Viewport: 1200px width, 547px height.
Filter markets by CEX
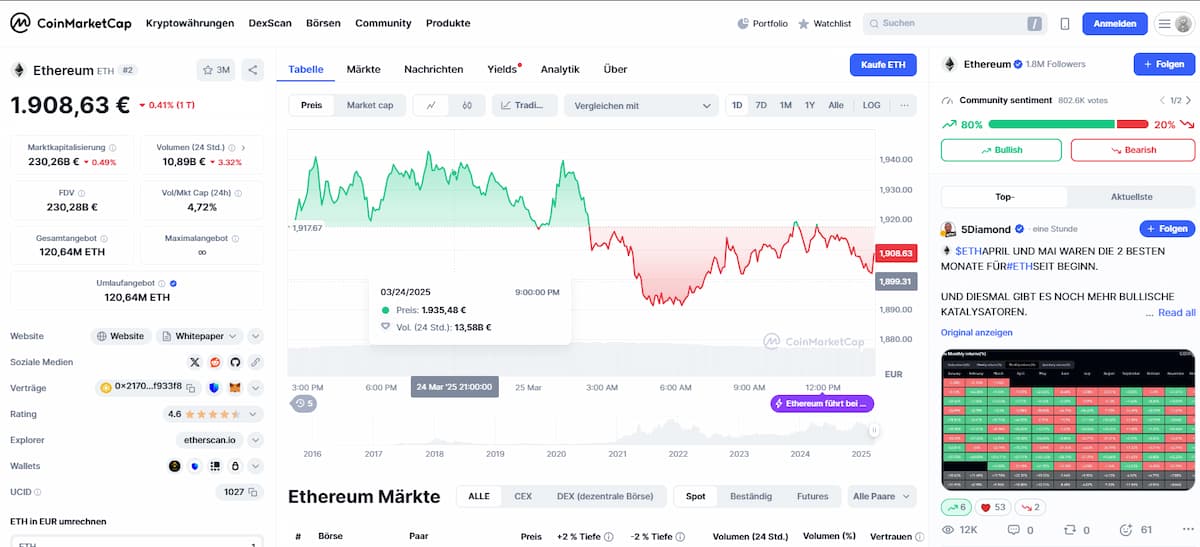tap(523, 496)
